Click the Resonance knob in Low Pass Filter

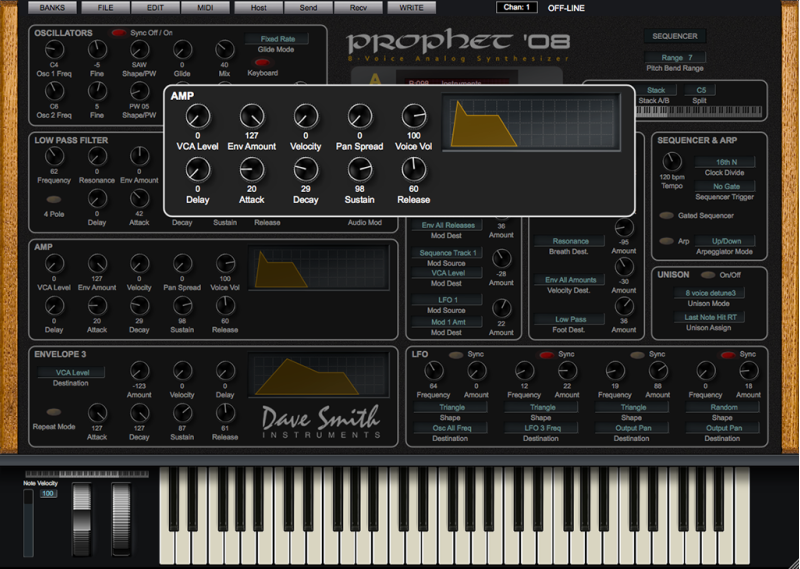coord(97,157)
